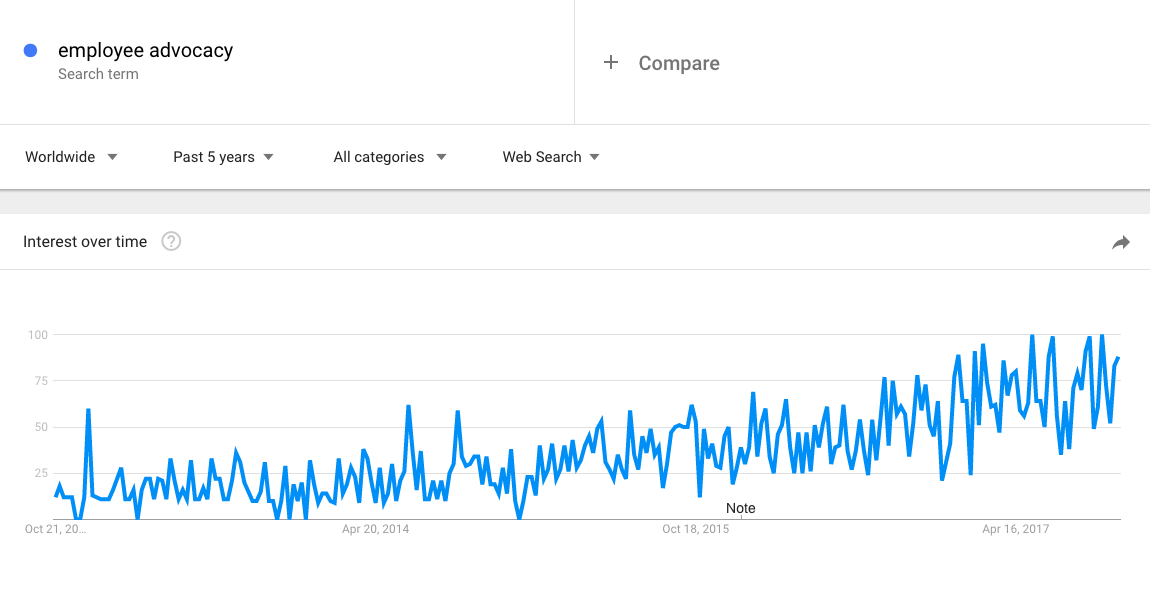
Task: Click the share arrow icon
Action: point(1121,243)
